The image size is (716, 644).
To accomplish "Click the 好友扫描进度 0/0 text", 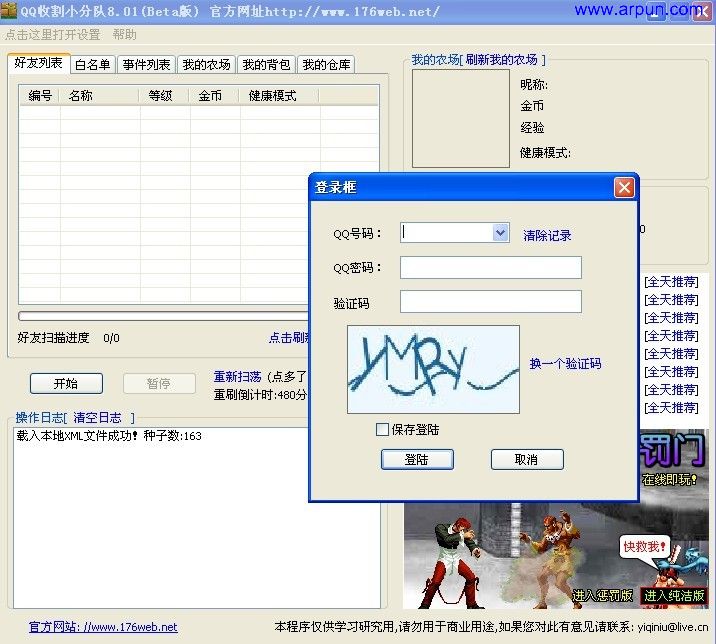I will coord(68,338).
